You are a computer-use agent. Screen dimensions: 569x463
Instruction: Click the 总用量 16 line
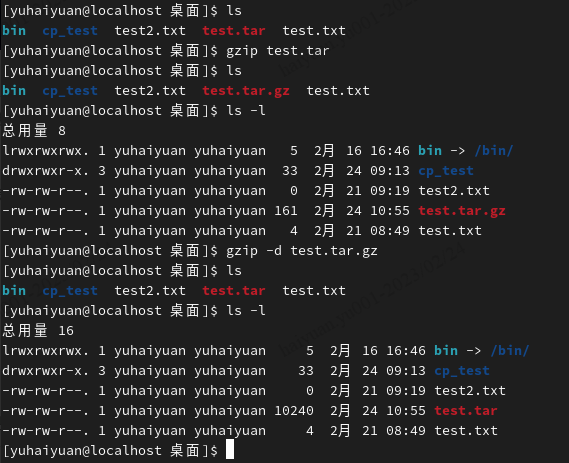[38, 331]
